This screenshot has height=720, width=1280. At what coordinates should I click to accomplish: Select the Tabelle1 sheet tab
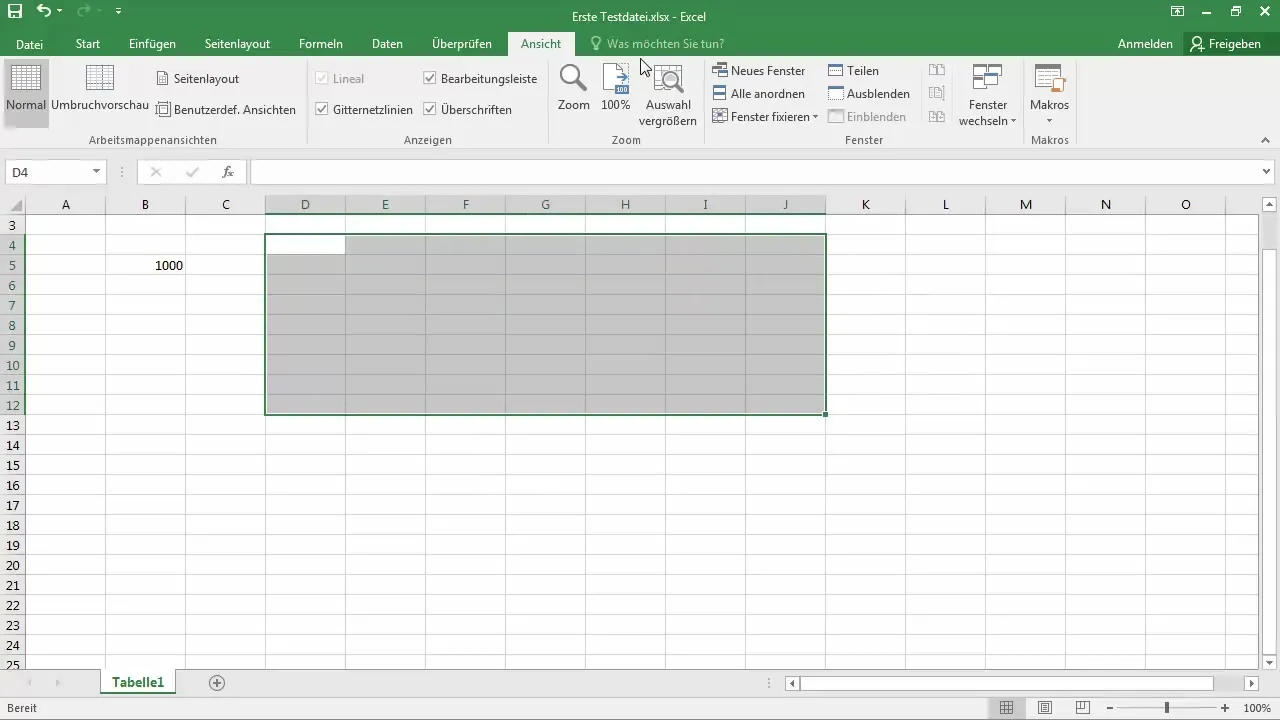(x=138, y=683)
